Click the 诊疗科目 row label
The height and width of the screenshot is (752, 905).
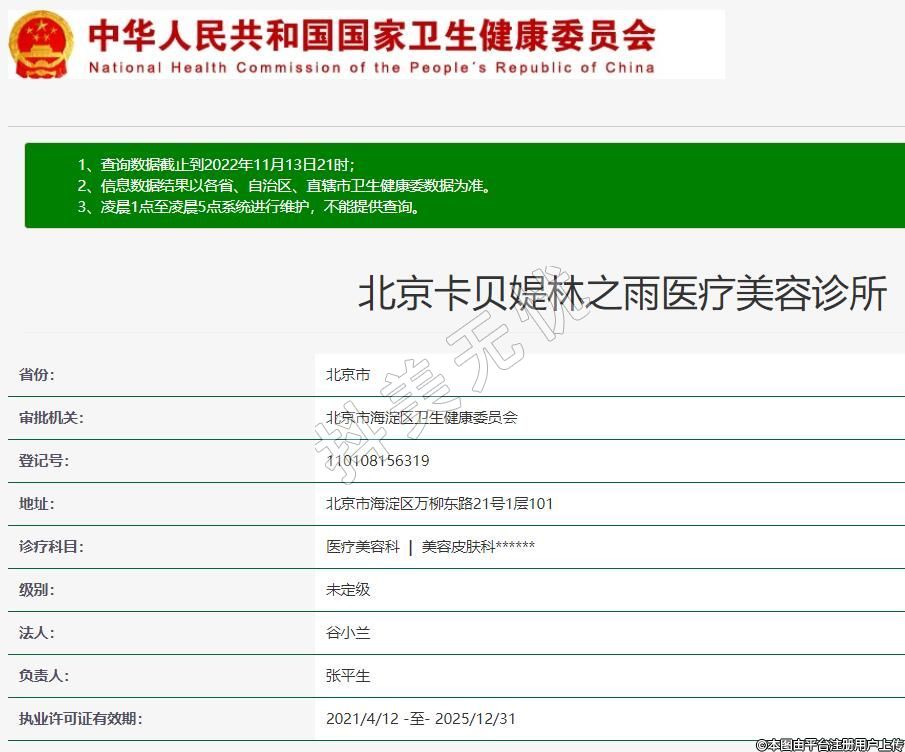pos(51,547)
